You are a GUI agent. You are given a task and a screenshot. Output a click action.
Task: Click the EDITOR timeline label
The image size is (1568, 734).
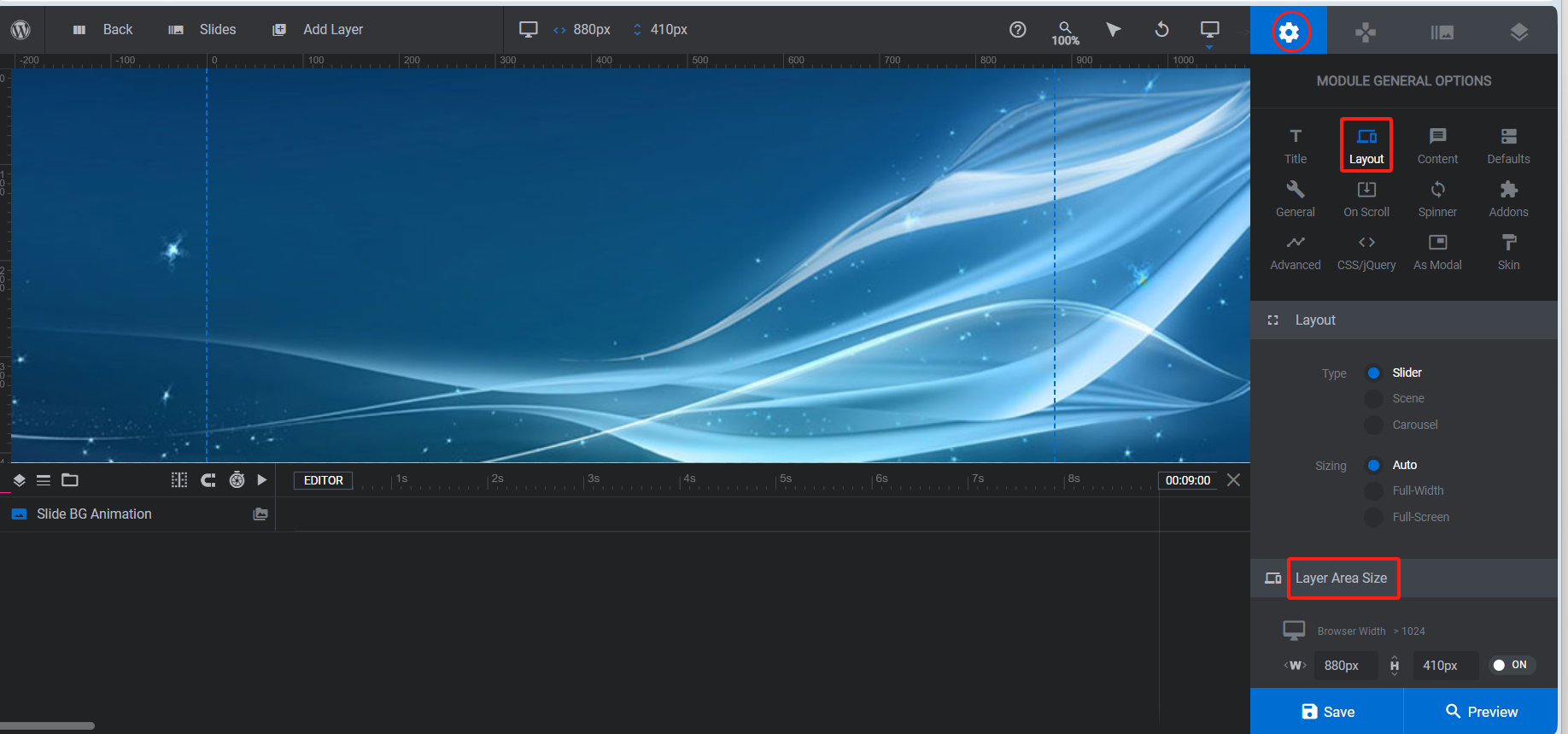(324, 480)
